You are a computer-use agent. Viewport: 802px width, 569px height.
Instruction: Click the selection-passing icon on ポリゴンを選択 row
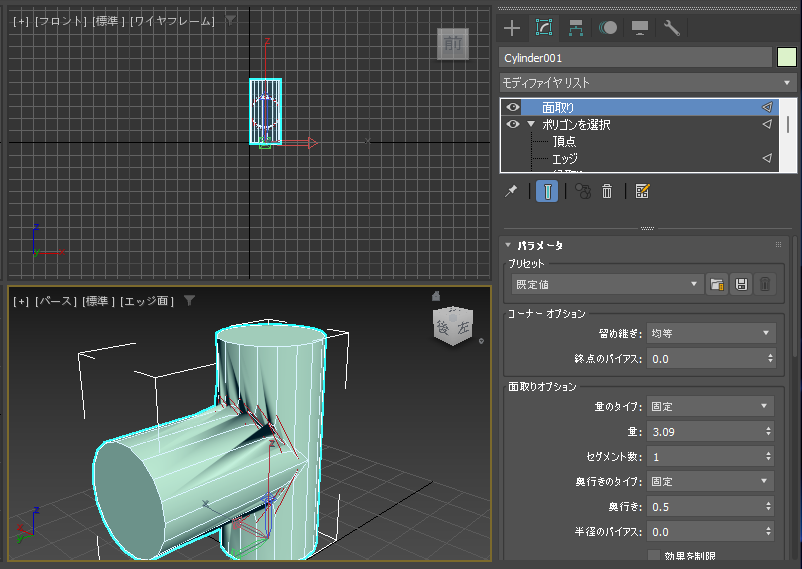tap(767, 124)
